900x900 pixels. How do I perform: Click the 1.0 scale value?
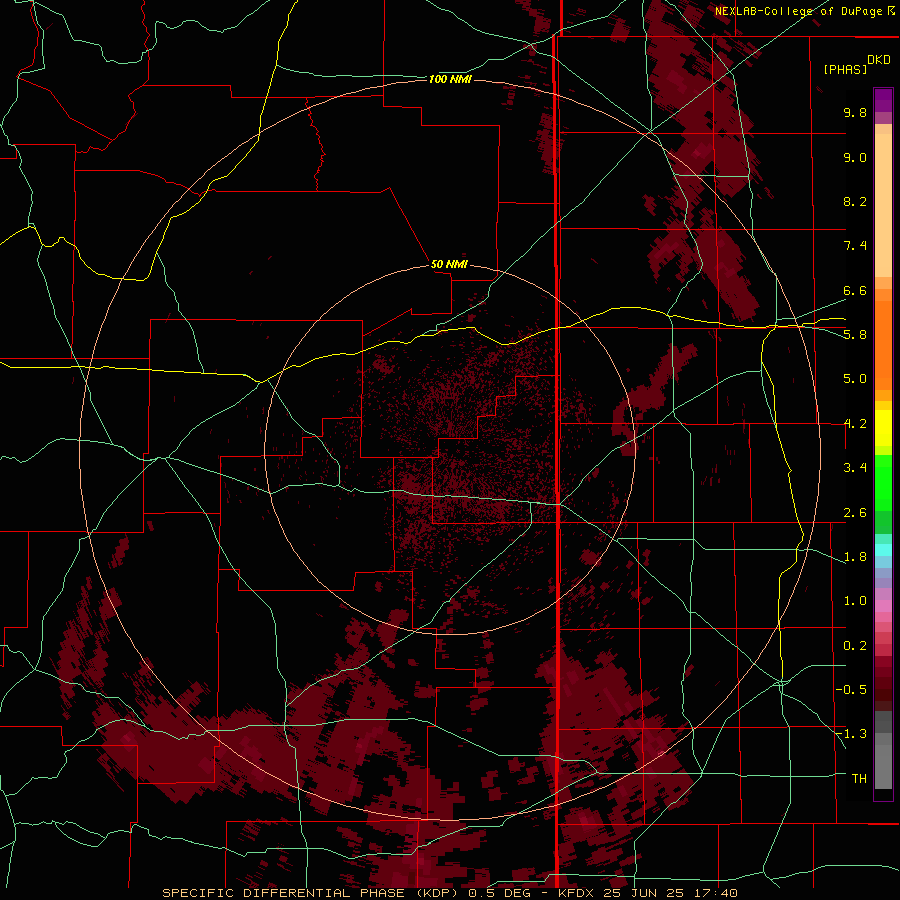(x=855, y=601)
